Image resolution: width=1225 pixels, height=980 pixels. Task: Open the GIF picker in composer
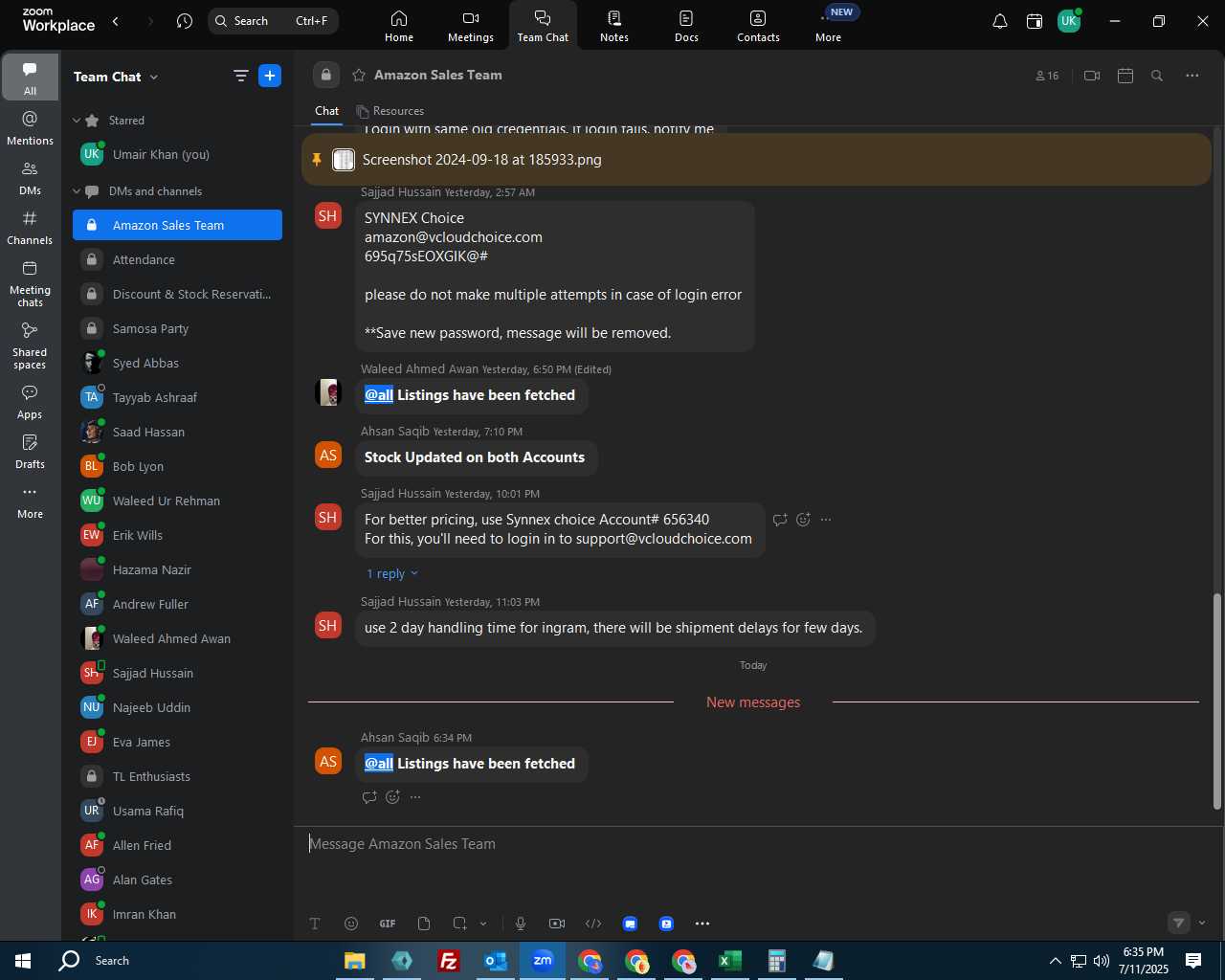pos(388,924)
